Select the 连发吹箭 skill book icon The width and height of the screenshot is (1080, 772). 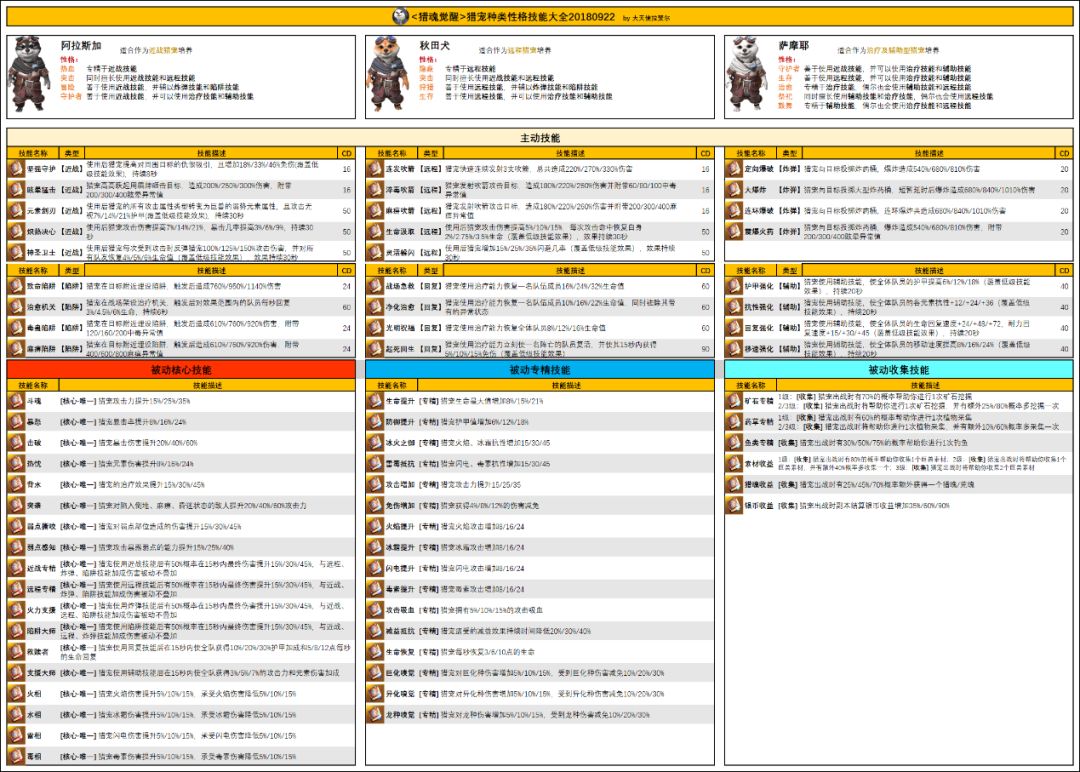pyautogui.click(x=375, y=168)
